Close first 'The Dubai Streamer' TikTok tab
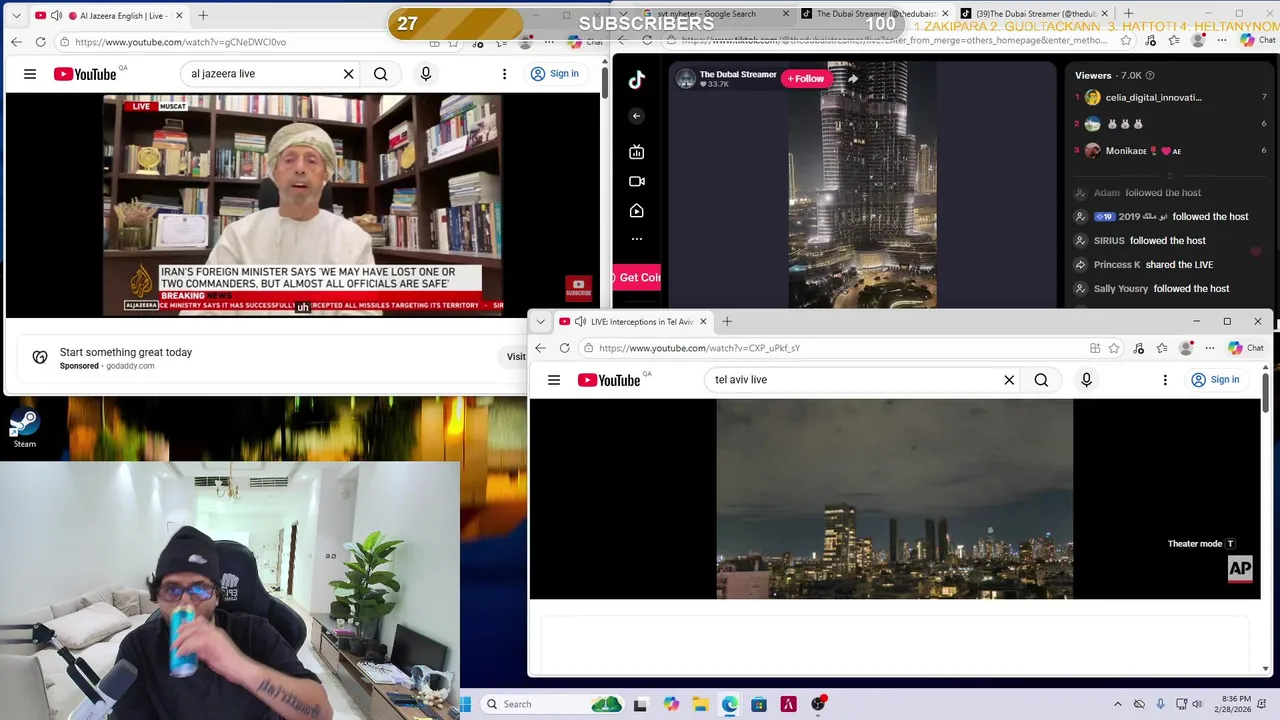Image resolution: width=1280 pixels, height=720 pixels. [945, 14]
